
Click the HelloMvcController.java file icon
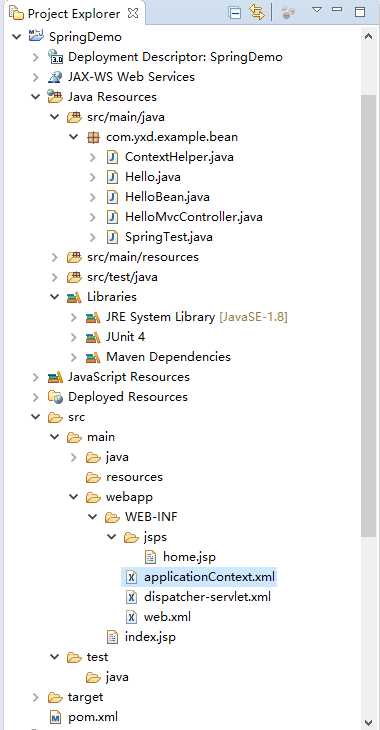click(112, 217)
